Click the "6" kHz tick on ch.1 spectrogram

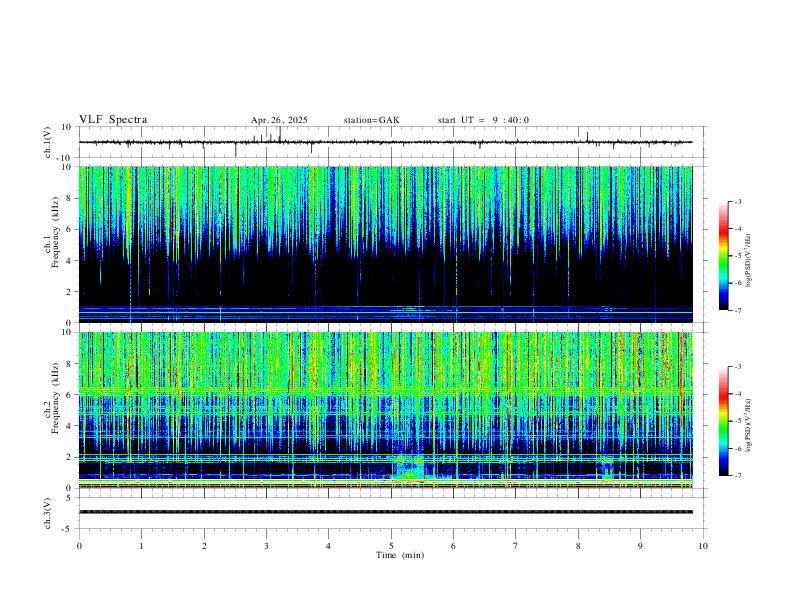click(x=69, y=229)
